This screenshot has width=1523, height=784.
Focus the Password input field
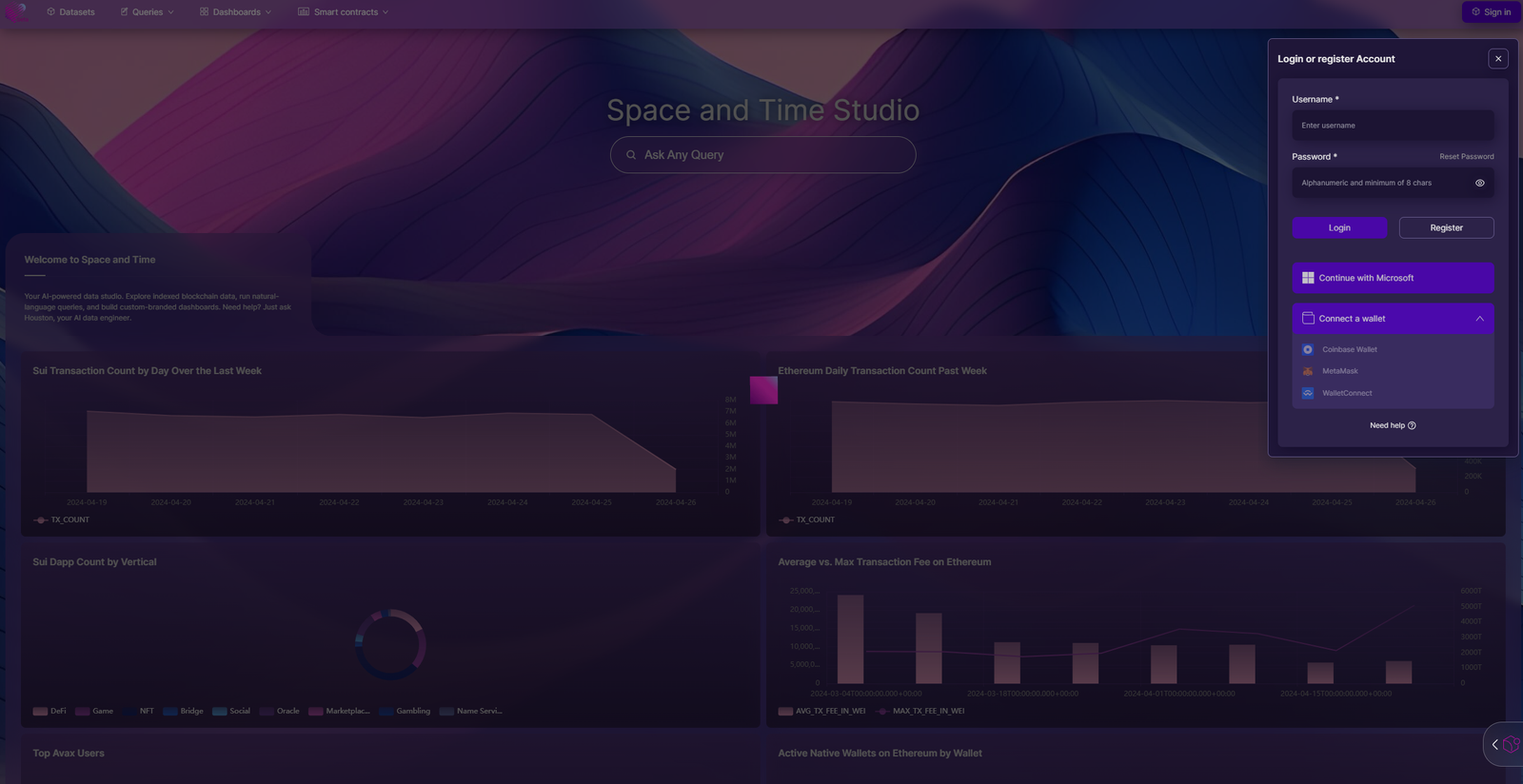(1393, 183)
